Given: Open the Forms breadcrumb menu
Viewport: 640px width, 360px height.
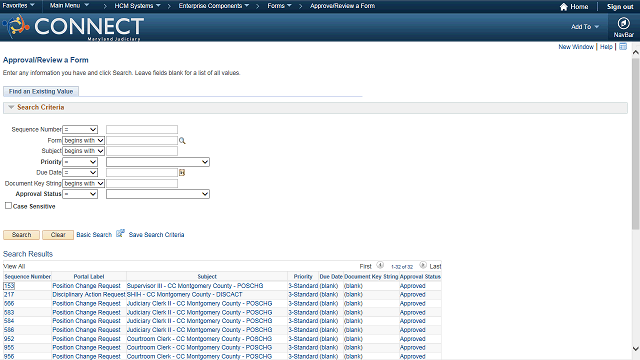Looking at the screenshot, I should point(279,6).
